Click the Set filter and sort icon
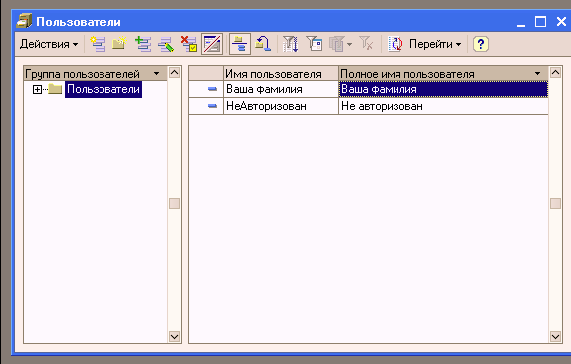This screenshot has width=571, height=364. (291, 44)
